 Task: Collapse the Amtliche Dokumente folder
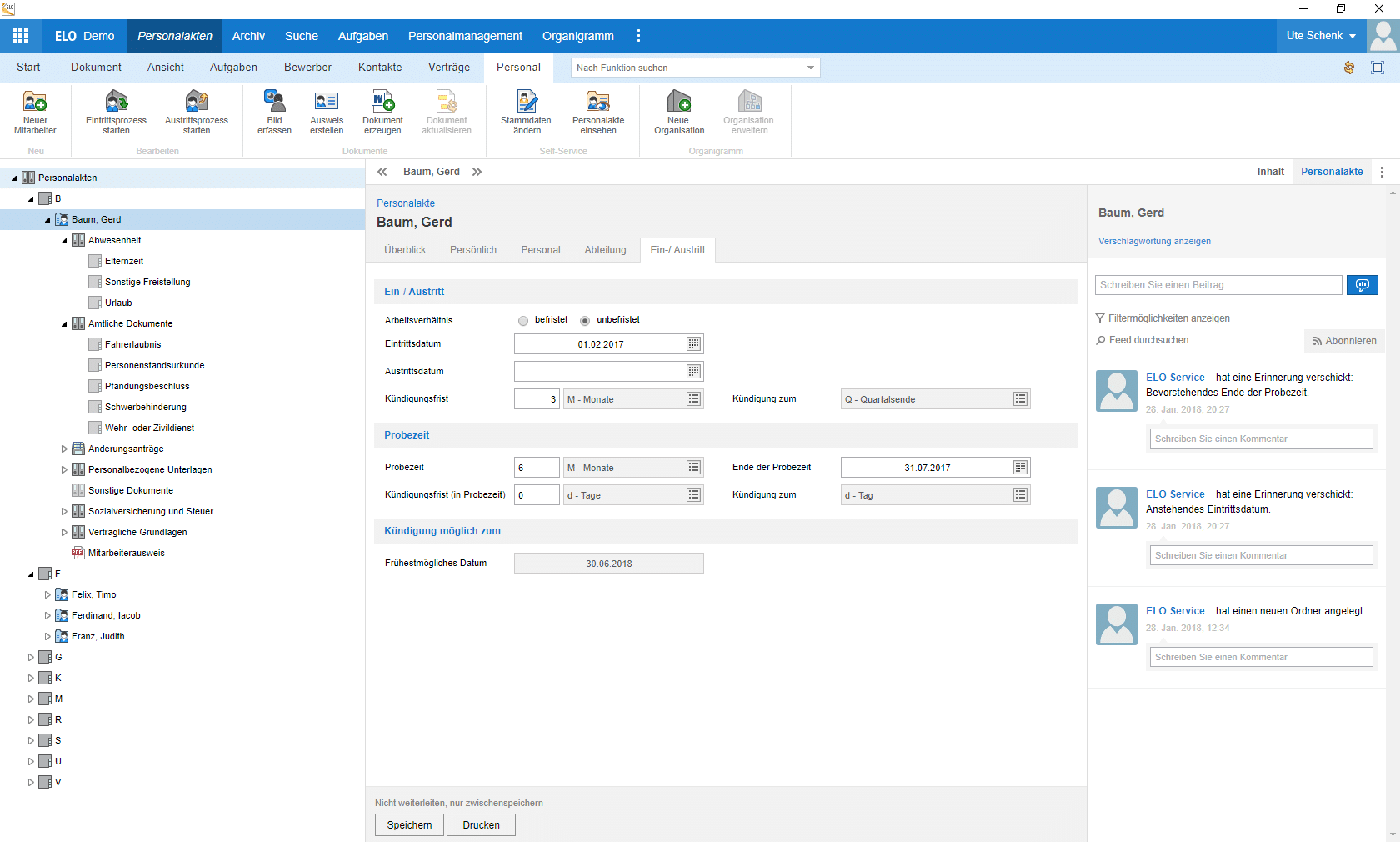64,324
